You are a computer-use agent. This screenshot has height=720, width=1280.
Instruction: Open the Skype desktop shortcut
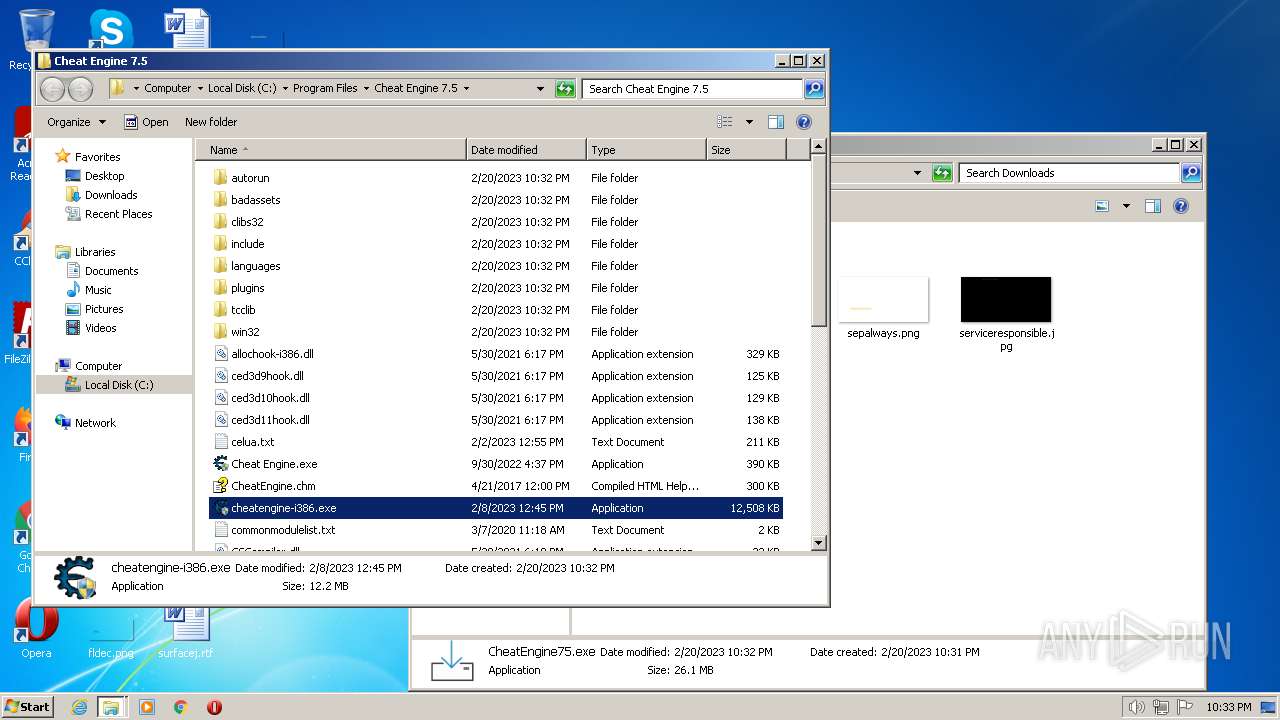coord(110,28)
